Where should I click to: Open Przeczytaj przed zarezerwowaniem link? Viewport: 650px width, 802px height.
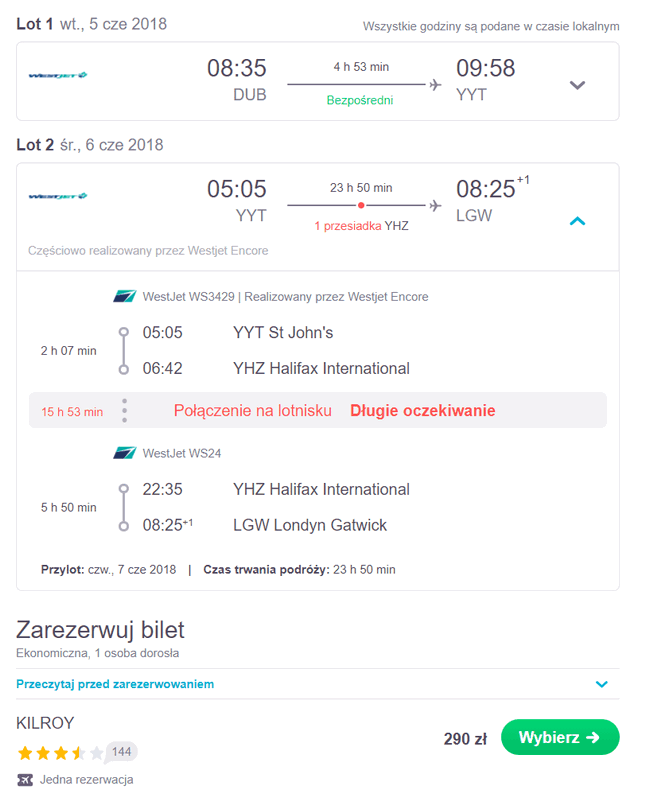click(115, 684)
